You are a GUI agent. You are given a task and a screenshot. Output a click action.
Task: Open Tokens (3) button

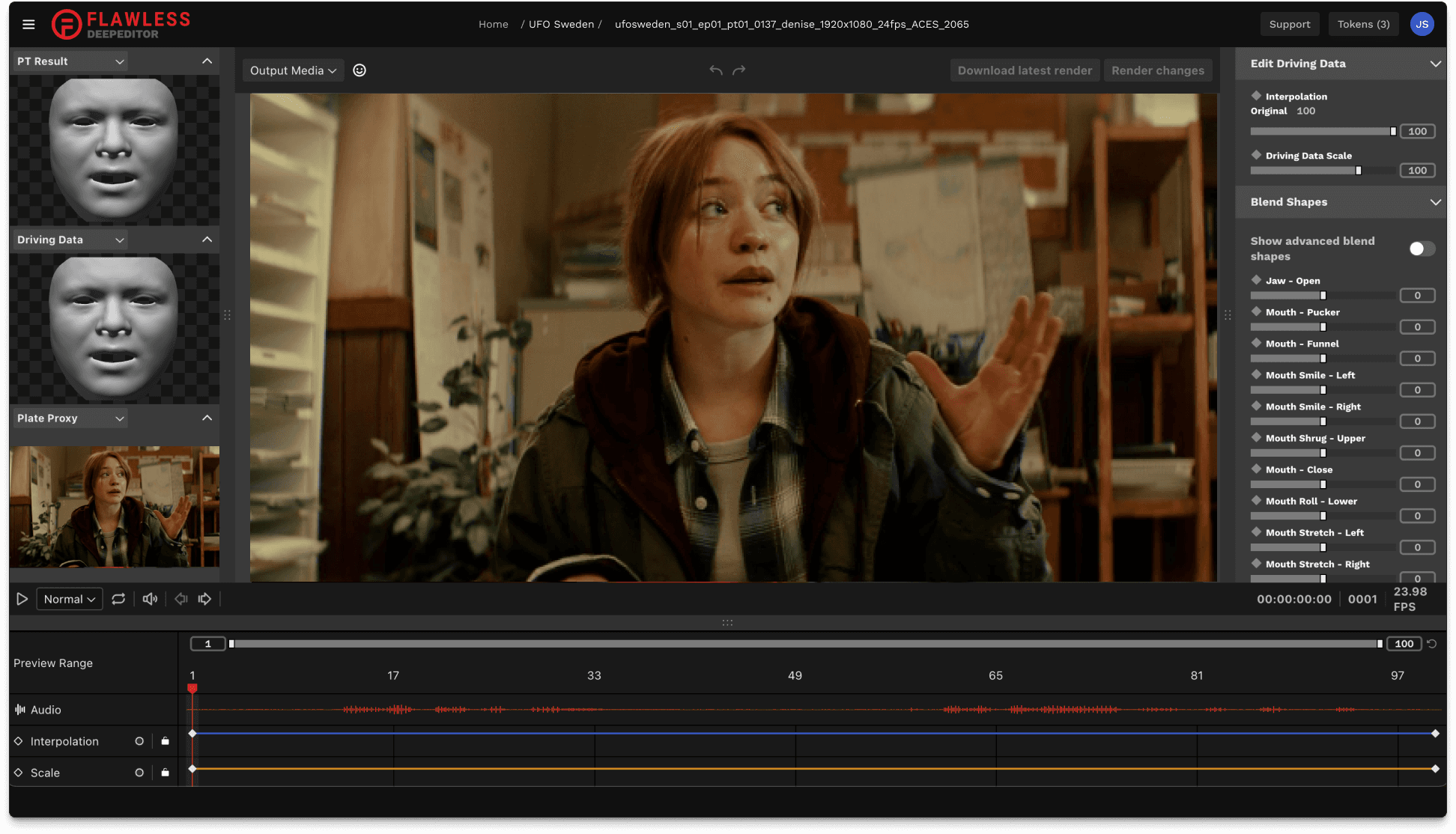(x=1363, y=24)
